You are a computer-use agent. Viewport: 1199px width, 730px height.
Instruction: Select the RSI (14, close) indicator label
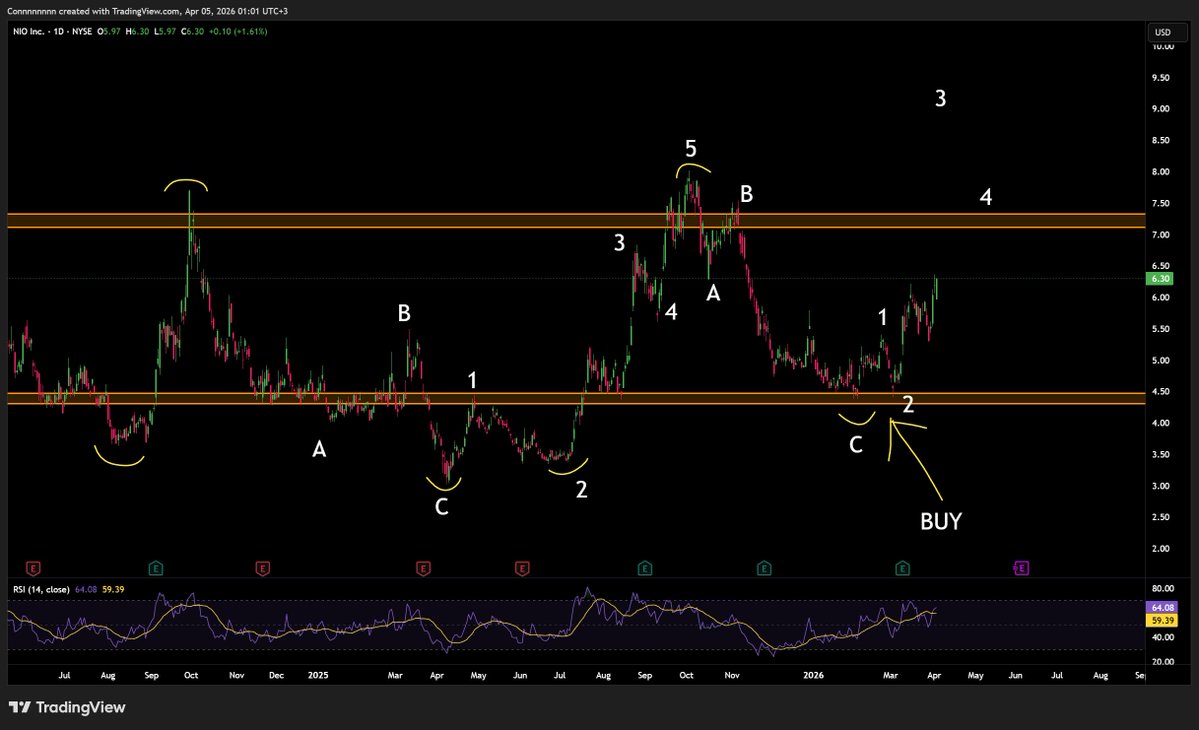click(41, 589)
